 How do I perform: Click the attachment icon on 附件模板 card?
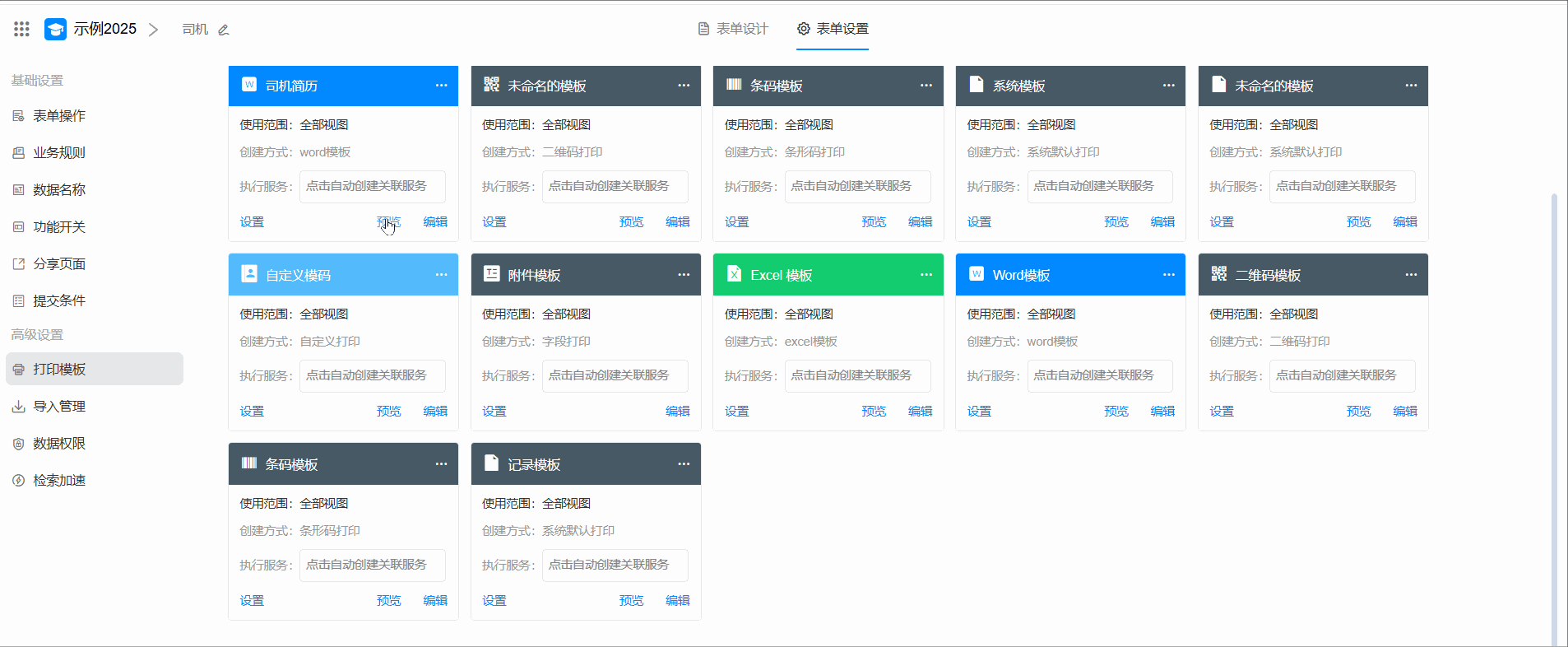point(491,274)
